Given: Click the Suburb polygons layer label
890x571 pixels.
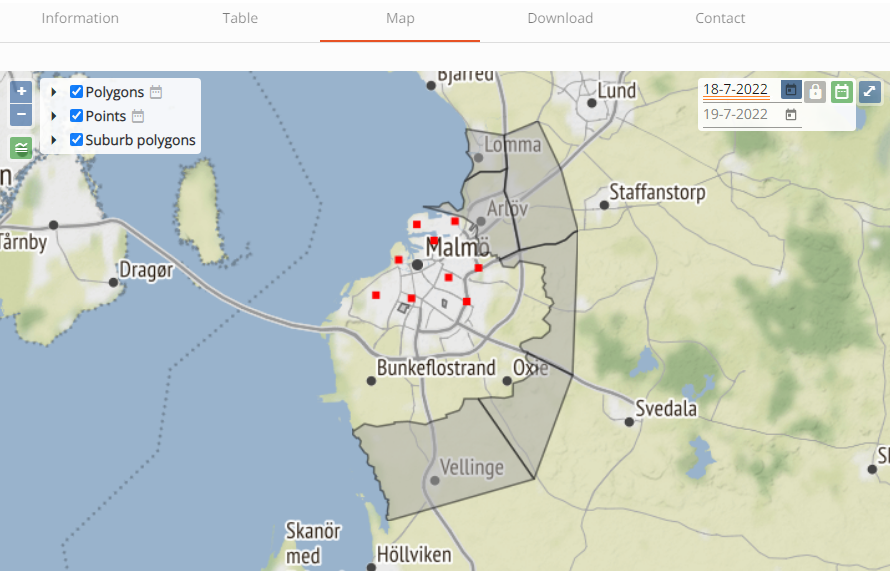Looking at the screenshot, I should point(140,140).
